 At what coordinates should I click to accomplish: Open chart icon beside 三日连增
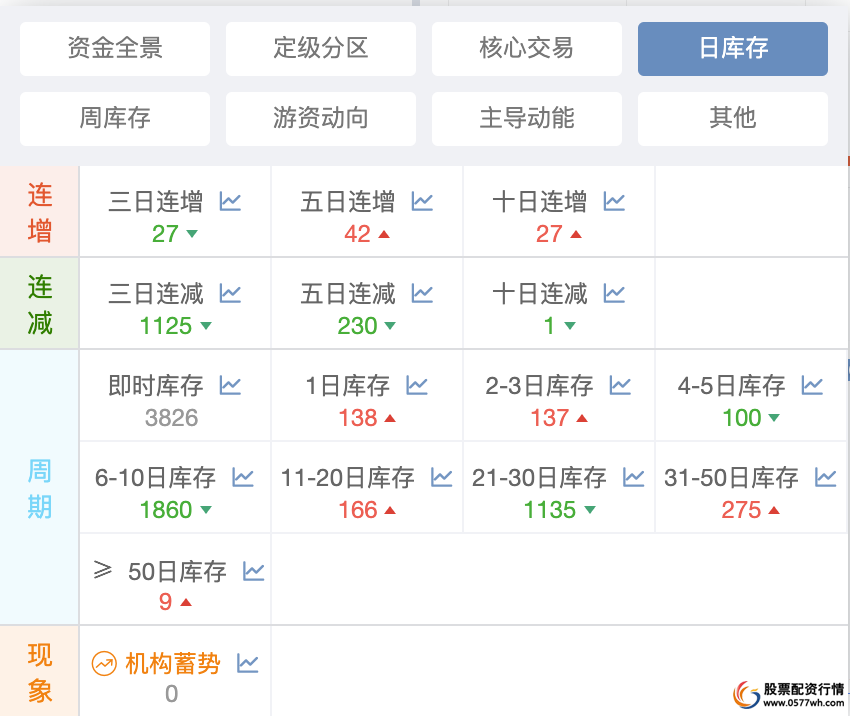coord(231,202)
